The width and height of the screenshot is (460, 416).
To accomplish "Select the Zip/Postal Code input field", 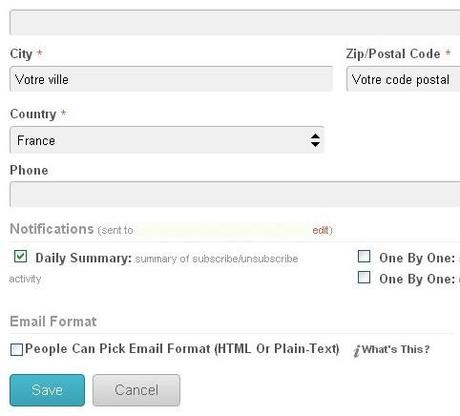I will (x=403, y=79).
